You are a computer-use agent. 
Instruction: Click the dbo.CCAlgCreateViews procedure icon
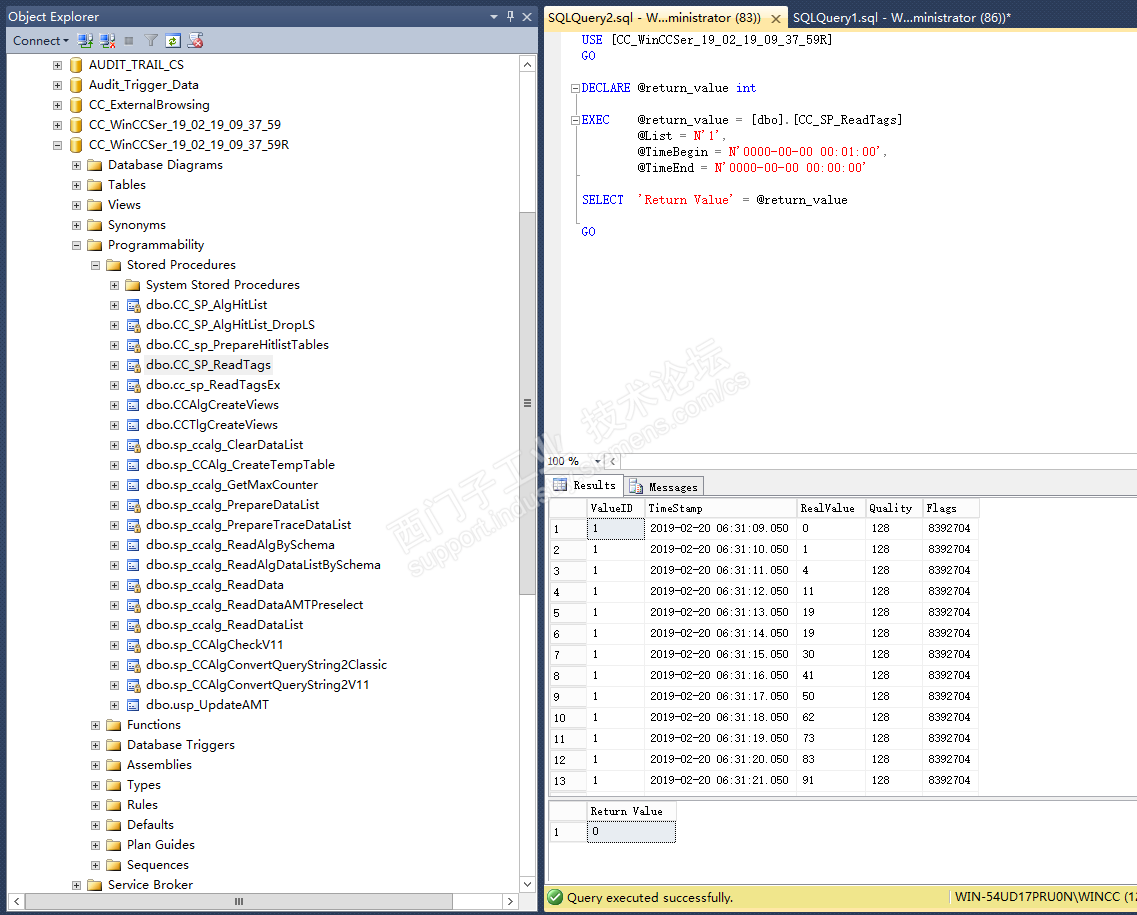pos(133,405)
